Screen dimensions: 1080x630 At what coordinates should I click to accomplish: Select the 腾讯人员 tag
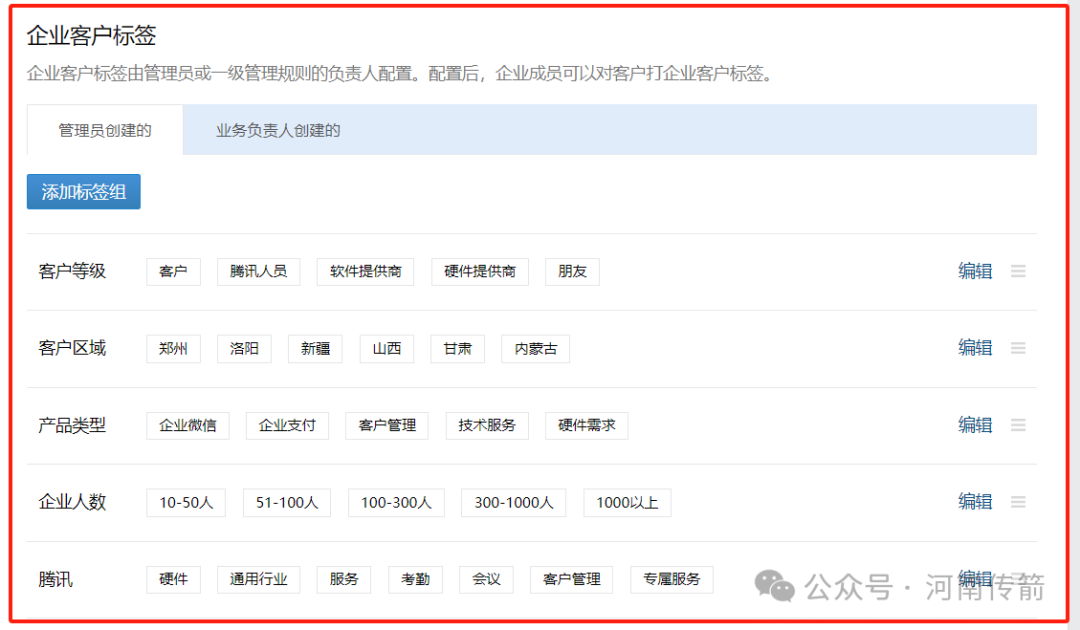(x=258, y=271)
